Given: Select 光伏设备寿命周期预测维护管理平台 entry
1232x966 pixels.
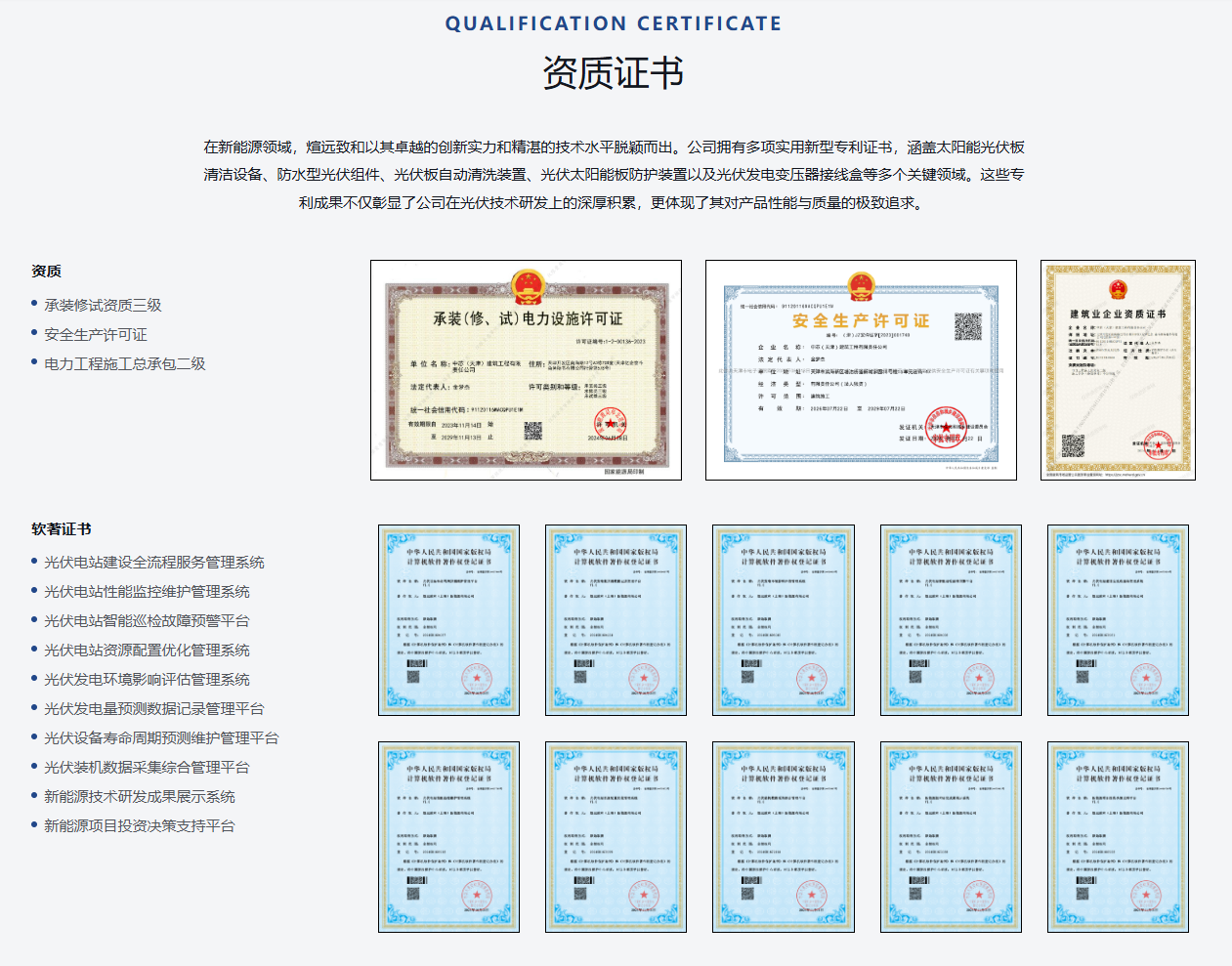Looking at the screenshot, I should tap(161, 737).
